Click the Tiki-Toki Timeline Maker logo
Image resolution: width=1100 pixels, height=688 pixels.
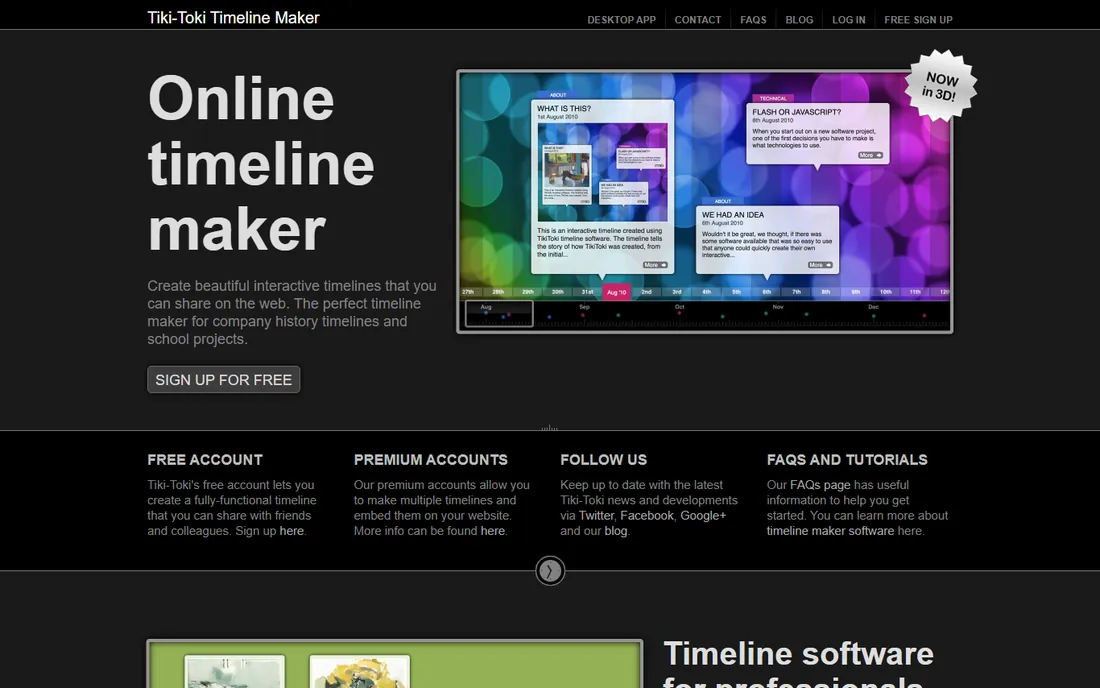(233, 18)
